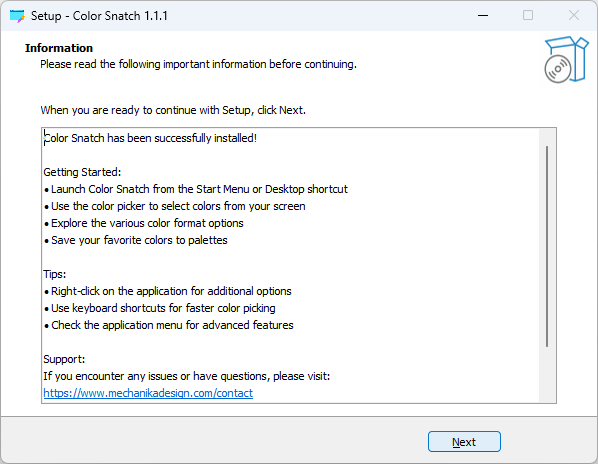Click the bold 'Information' heading
Image resolution: width=598 pixels, height=464 pixels.
pos(59,48)
